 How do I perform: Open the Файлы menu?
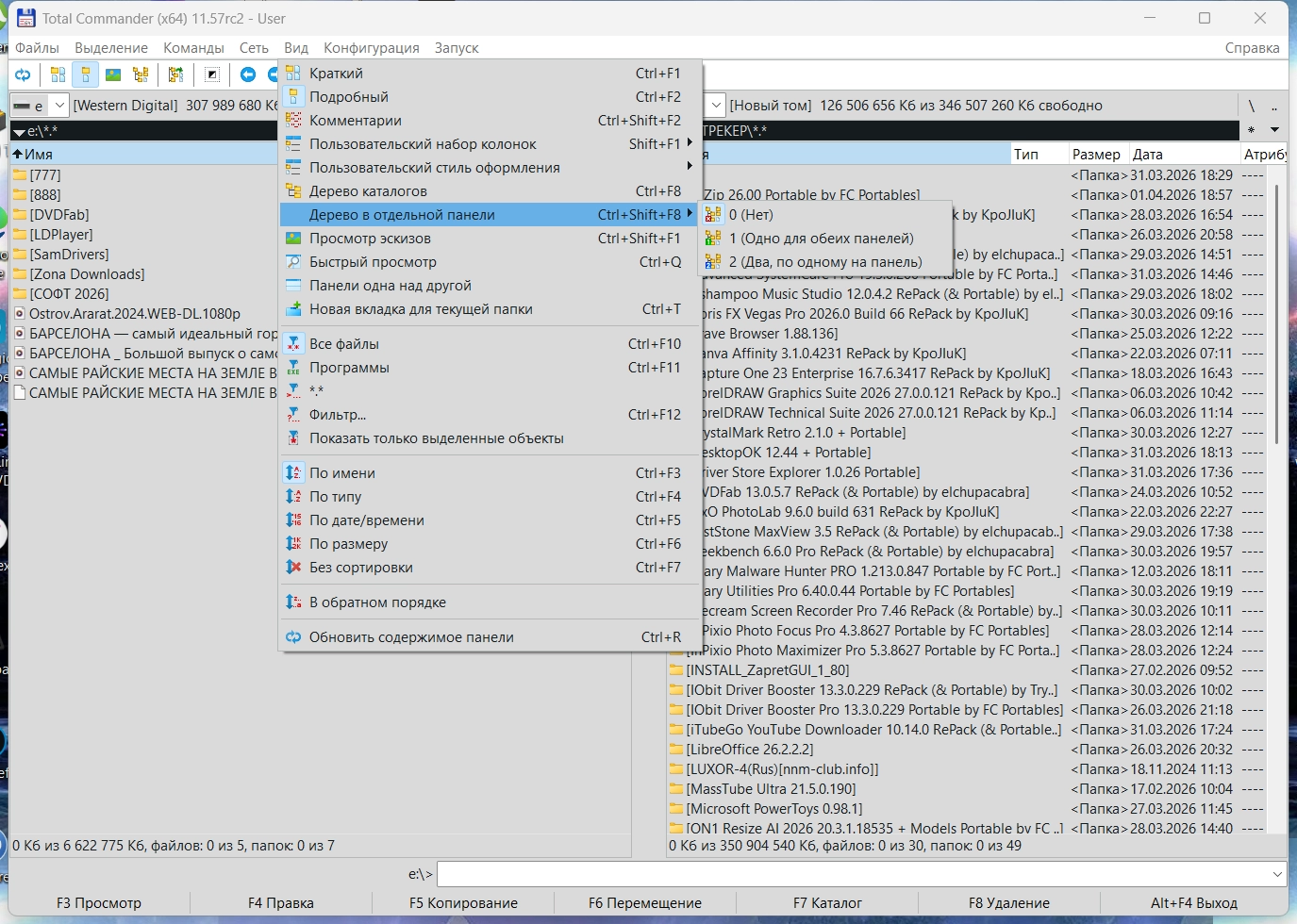click(37, 48)
